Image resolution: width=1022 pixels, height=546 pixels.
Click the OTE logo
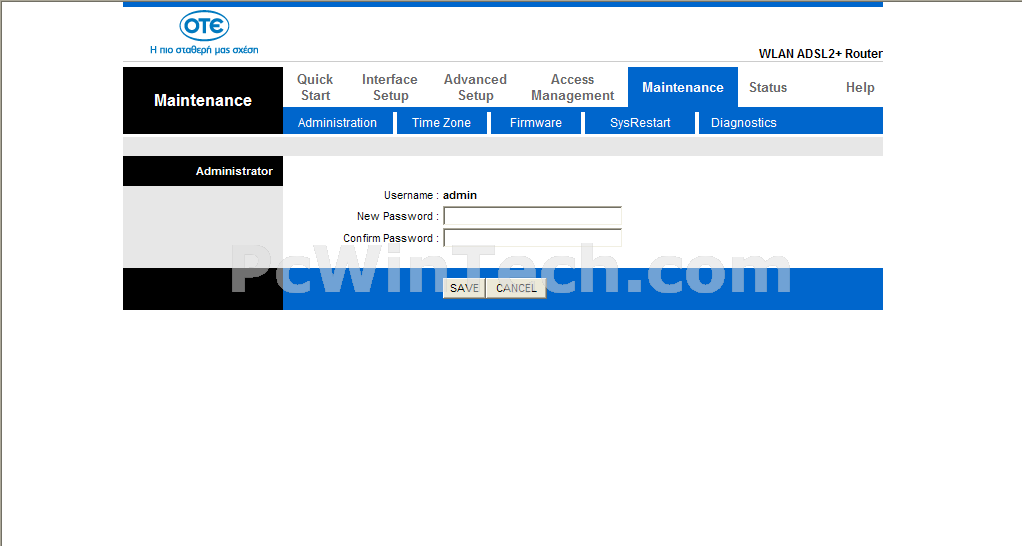click(204, 27)
